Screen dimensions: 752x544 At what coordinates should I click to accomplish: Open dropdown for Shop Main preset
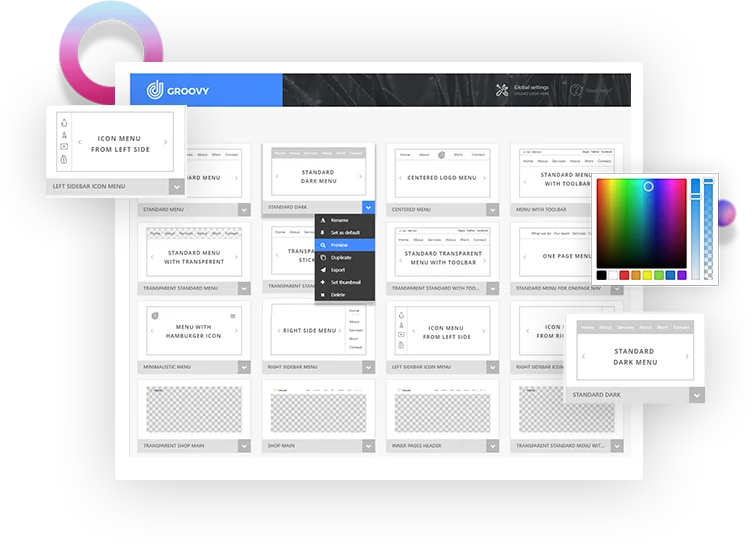point(368,446)
